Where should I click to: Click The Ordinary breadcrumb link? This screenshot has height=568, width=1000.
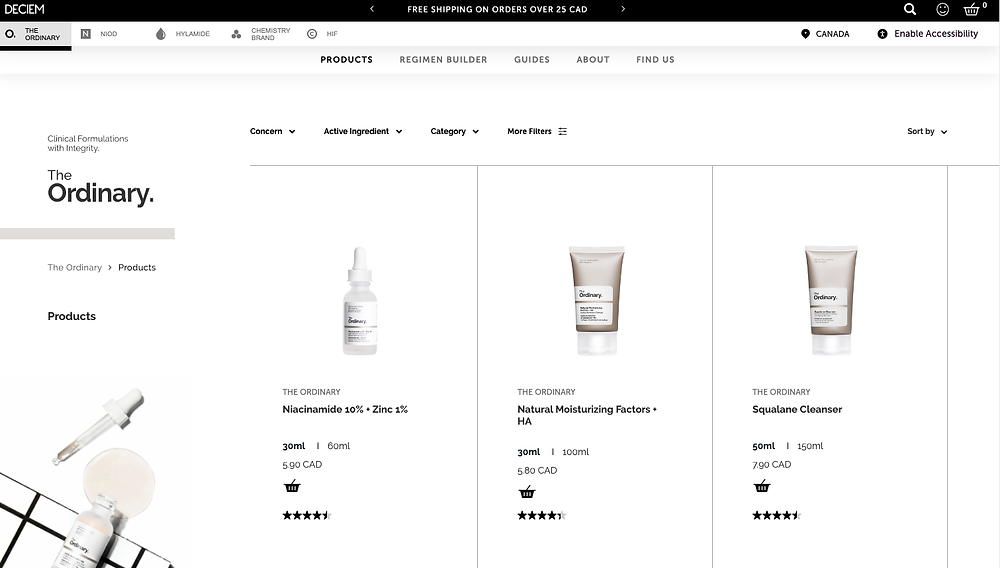pyautogui.click(x=75, y=267)
